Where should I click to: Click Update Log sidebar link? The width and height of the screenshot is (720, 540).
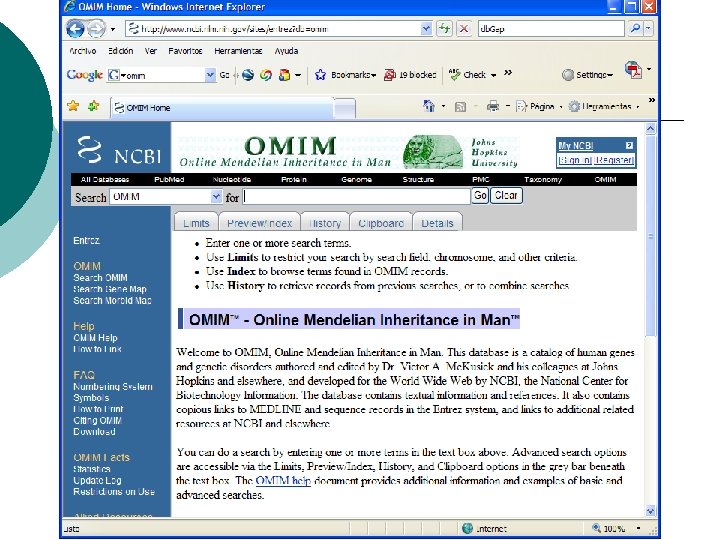point(97,480)
